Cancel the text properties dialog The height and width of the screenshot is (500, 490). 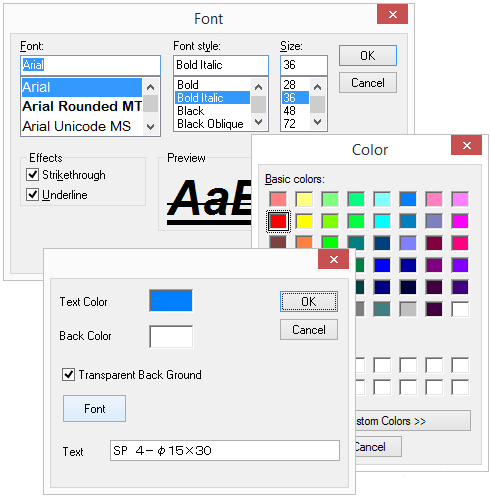(309, 330)
